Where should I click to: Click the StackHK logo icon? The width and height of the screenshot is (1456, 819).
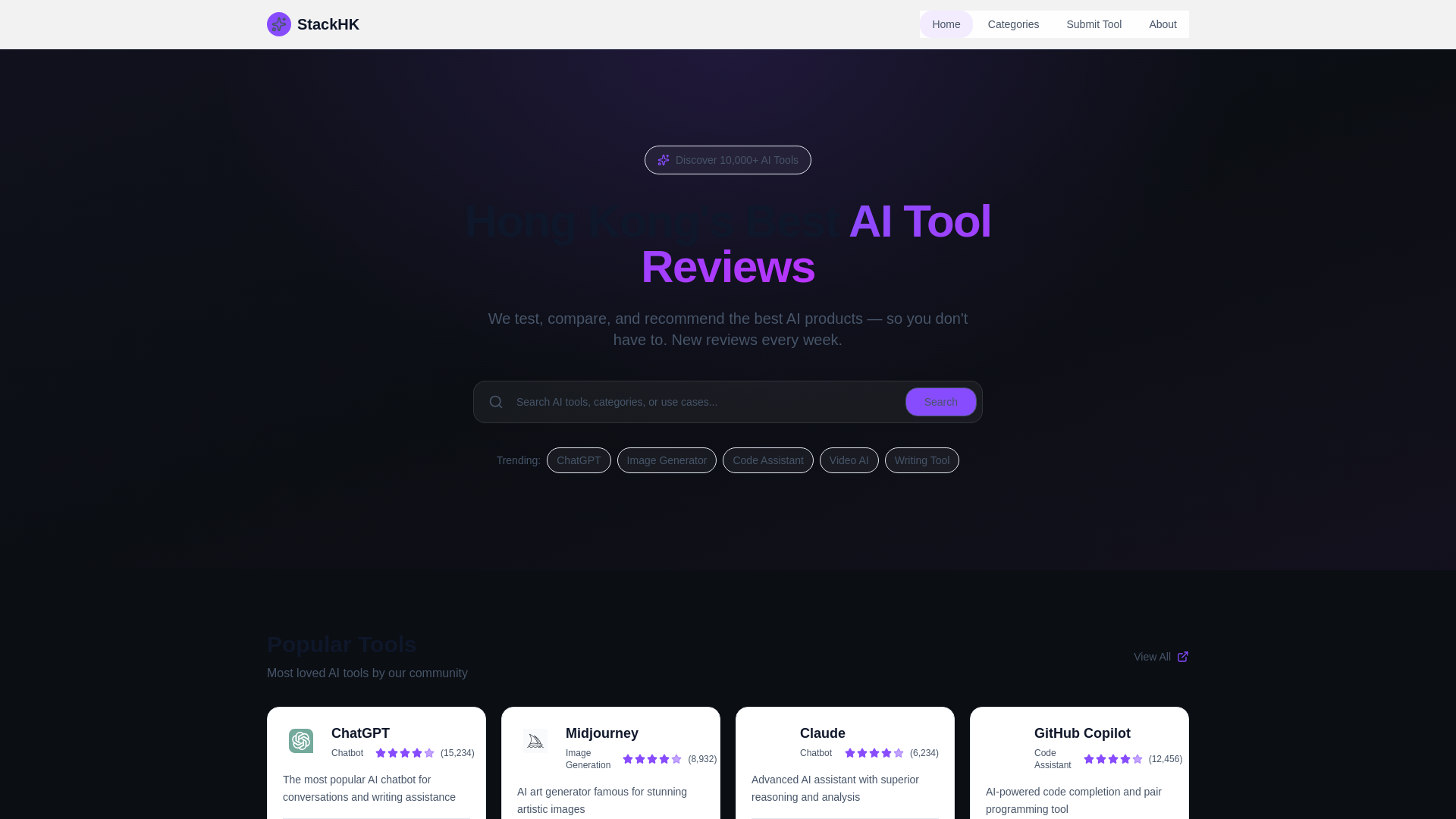point(279,24)
